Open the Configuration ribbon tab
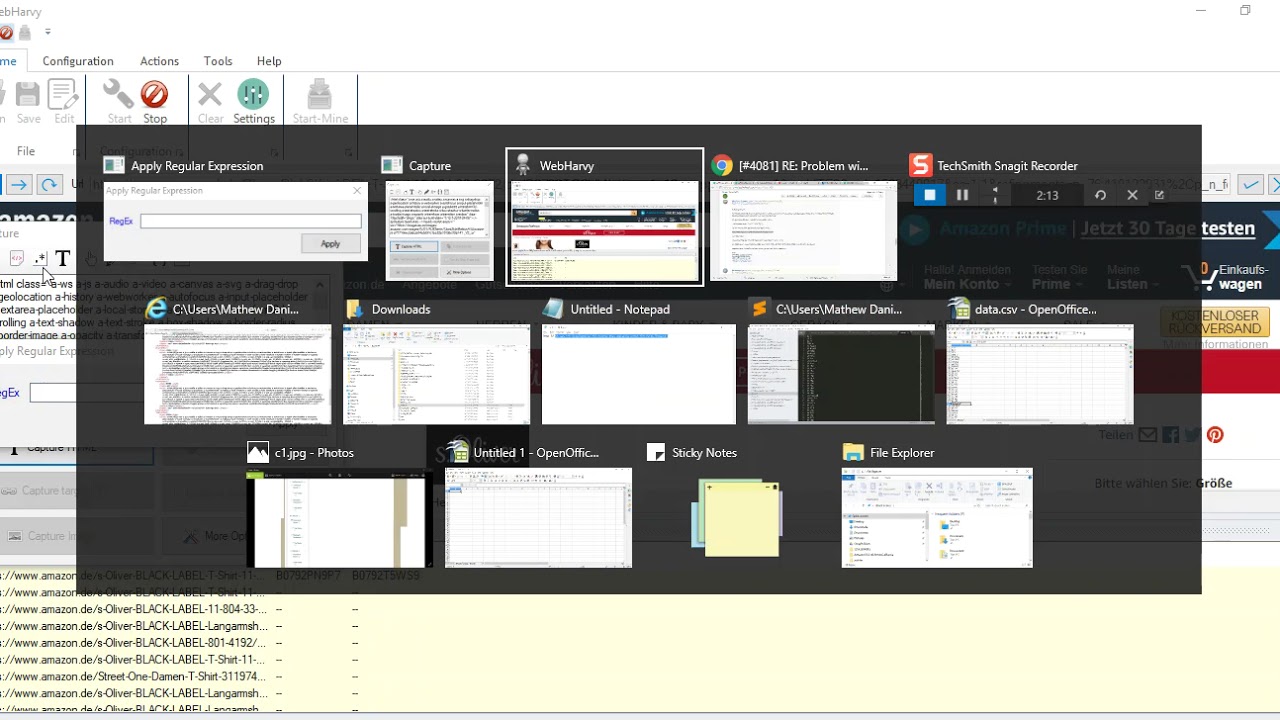1280x720 pixels. (78, 61)
